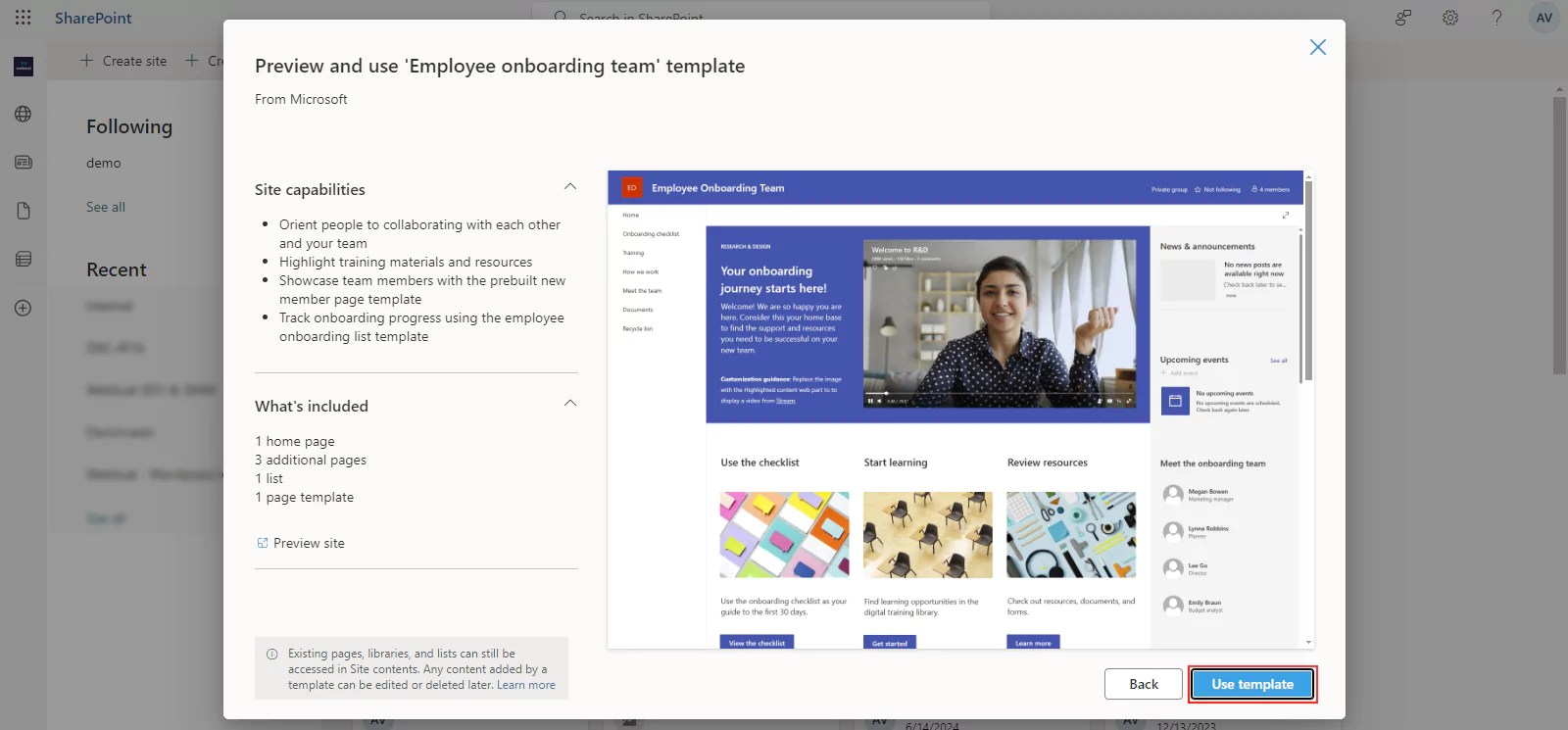
Task: Click the Recent heading behind dialog
Action: (117, 269)
